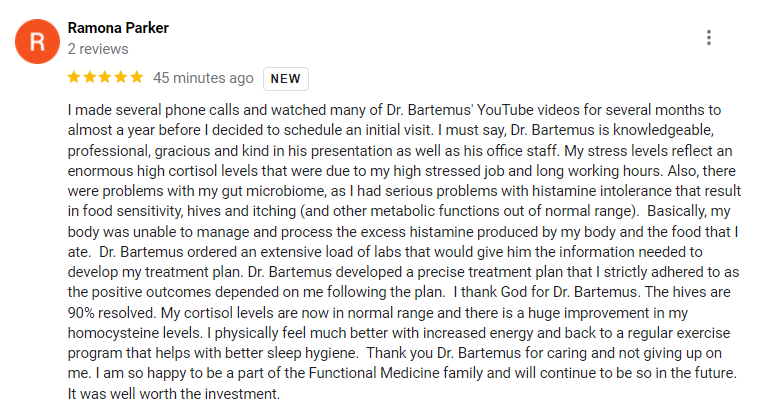Viewport: 766px width, 413px height.
Task: Click the third rating star
Action: pyautogui.click(x=105, y=78)
